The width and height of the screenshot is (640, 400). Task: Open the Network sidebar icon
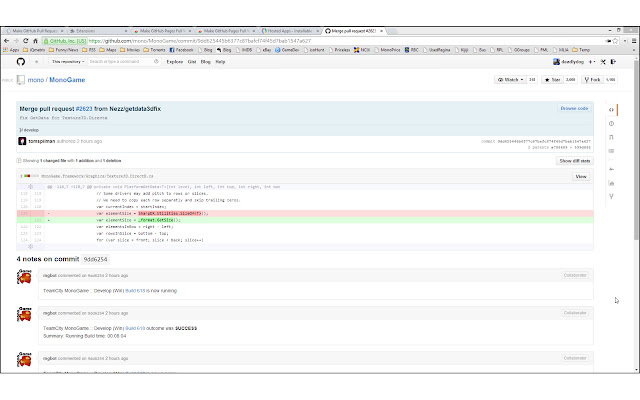pos(611,196)
